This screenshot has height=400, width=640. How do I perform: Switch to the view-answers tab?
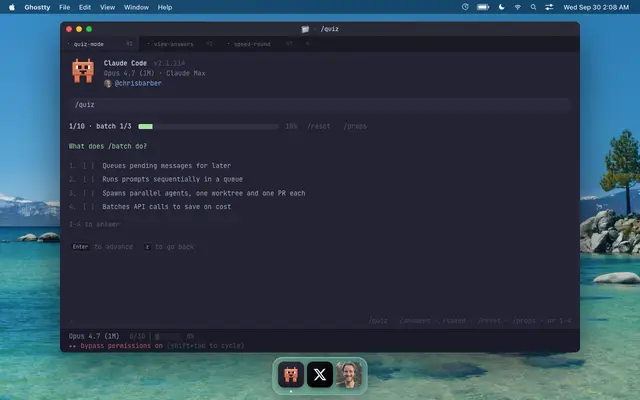click(180, 44)
